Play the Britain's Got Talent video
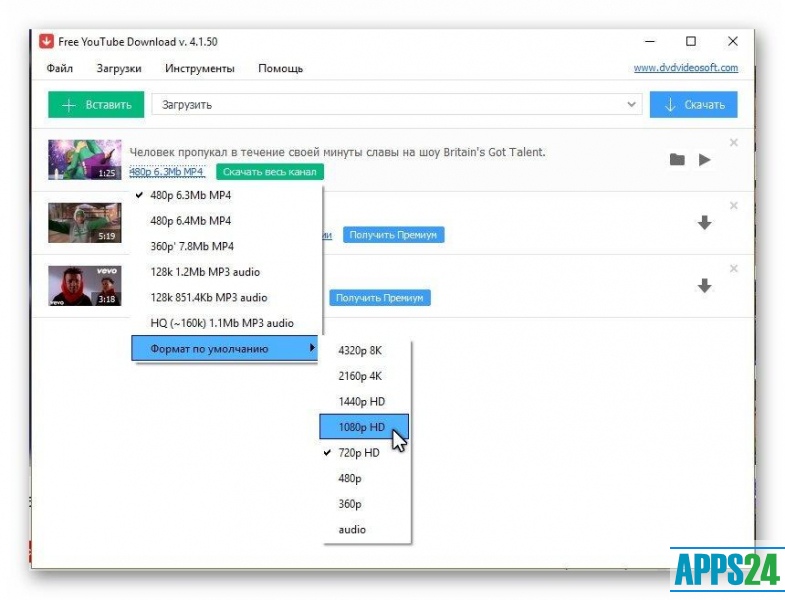785x600 pixels. coord(704,160)
